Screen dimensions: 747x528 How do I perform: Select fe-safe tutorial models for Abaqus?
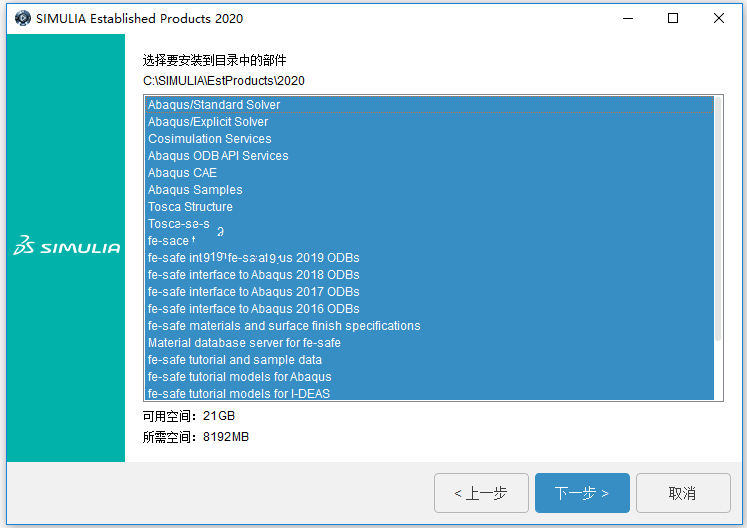(429, 377)
